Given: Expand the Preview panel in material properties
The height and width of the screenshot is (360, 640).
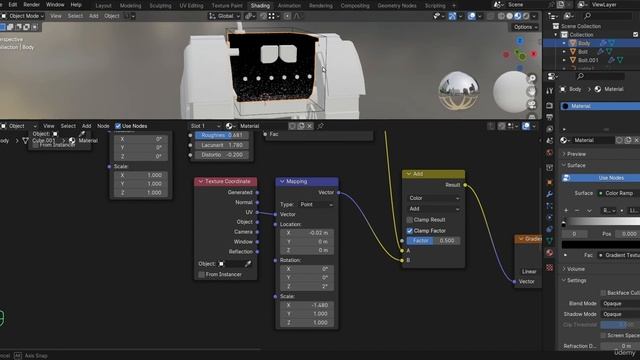Looking at the screenshot, I should 575,154.
